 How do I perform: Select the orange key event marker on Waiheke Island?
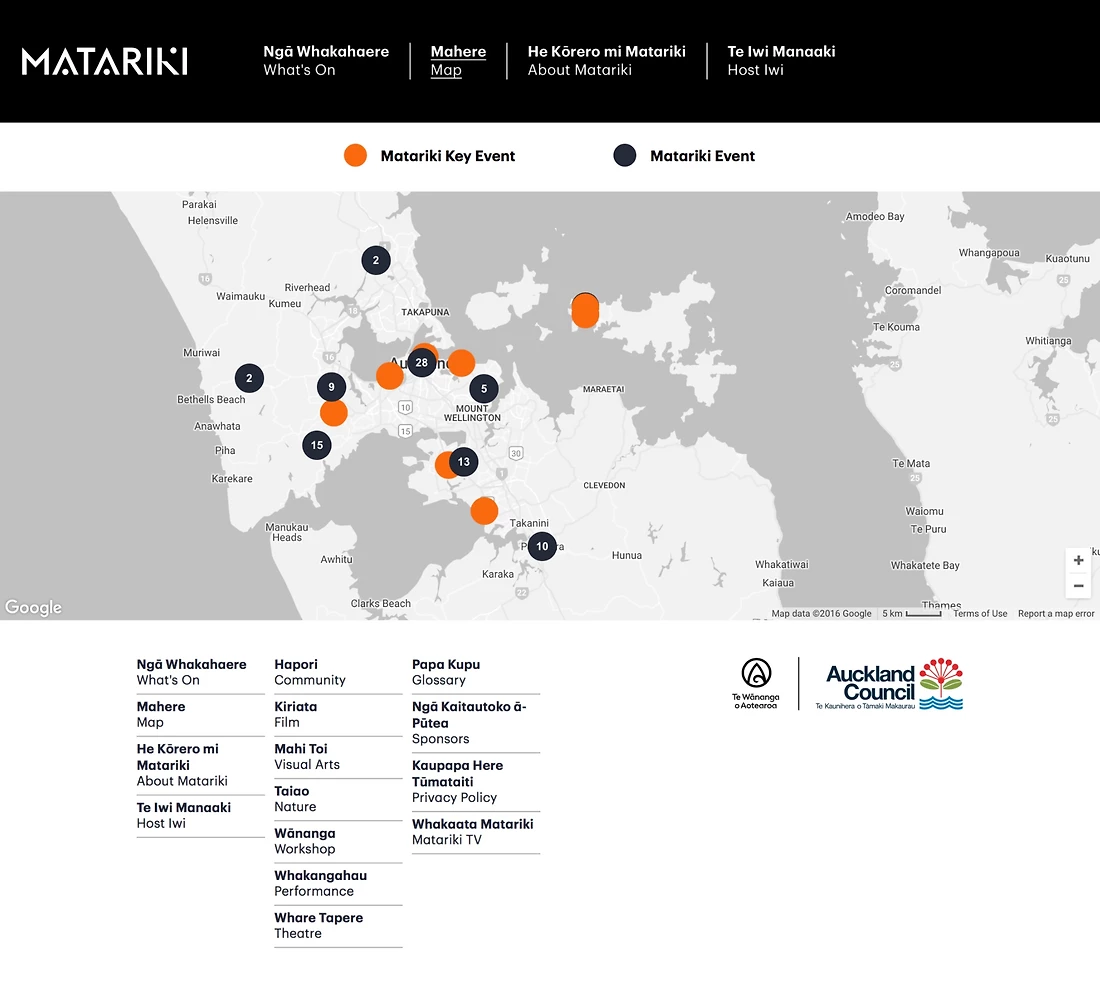click(585, 310)
